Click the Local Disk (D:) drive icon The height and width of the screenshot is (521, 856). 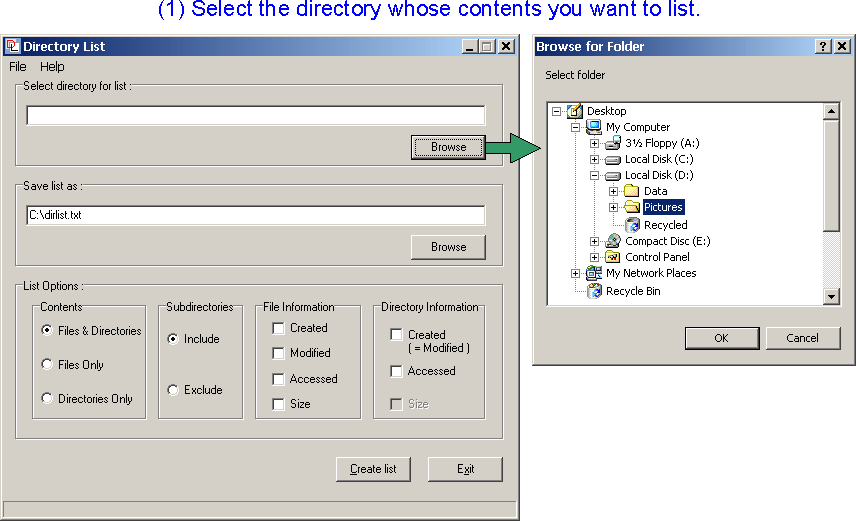click(x=613, y=175)
